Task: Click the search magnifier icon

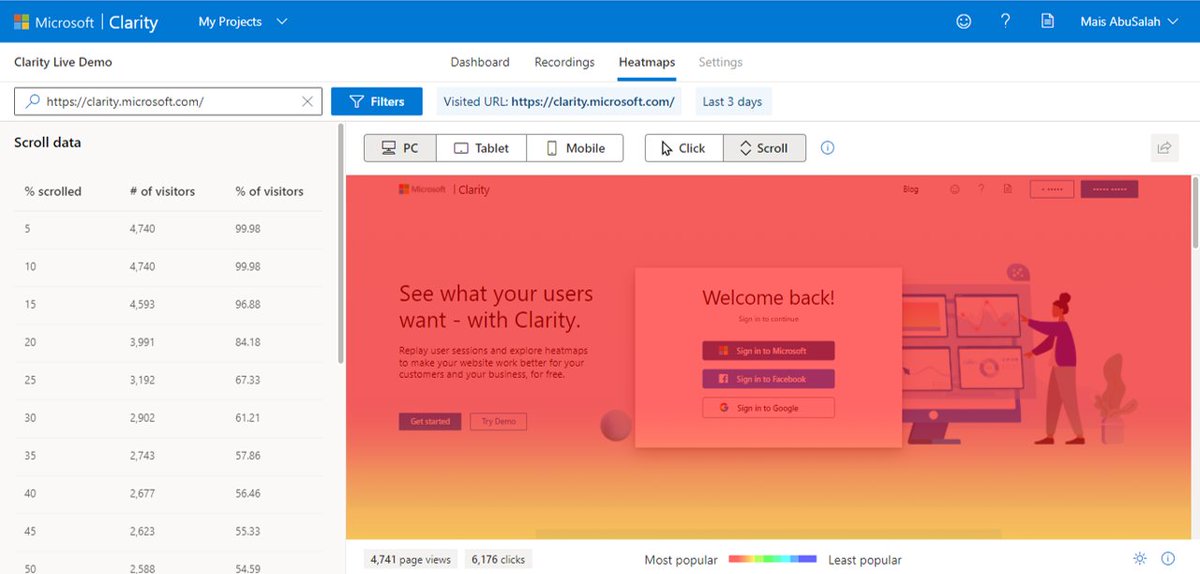Action: tap(33, 101)
